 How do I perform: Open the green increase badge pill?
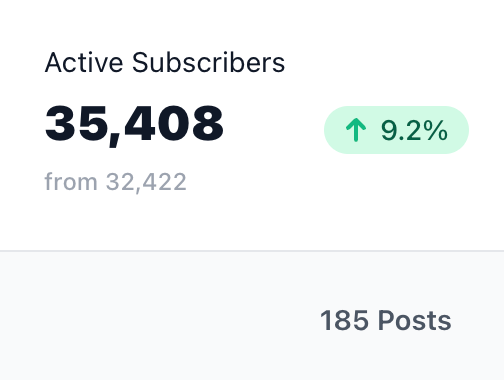tap(396, 130)
